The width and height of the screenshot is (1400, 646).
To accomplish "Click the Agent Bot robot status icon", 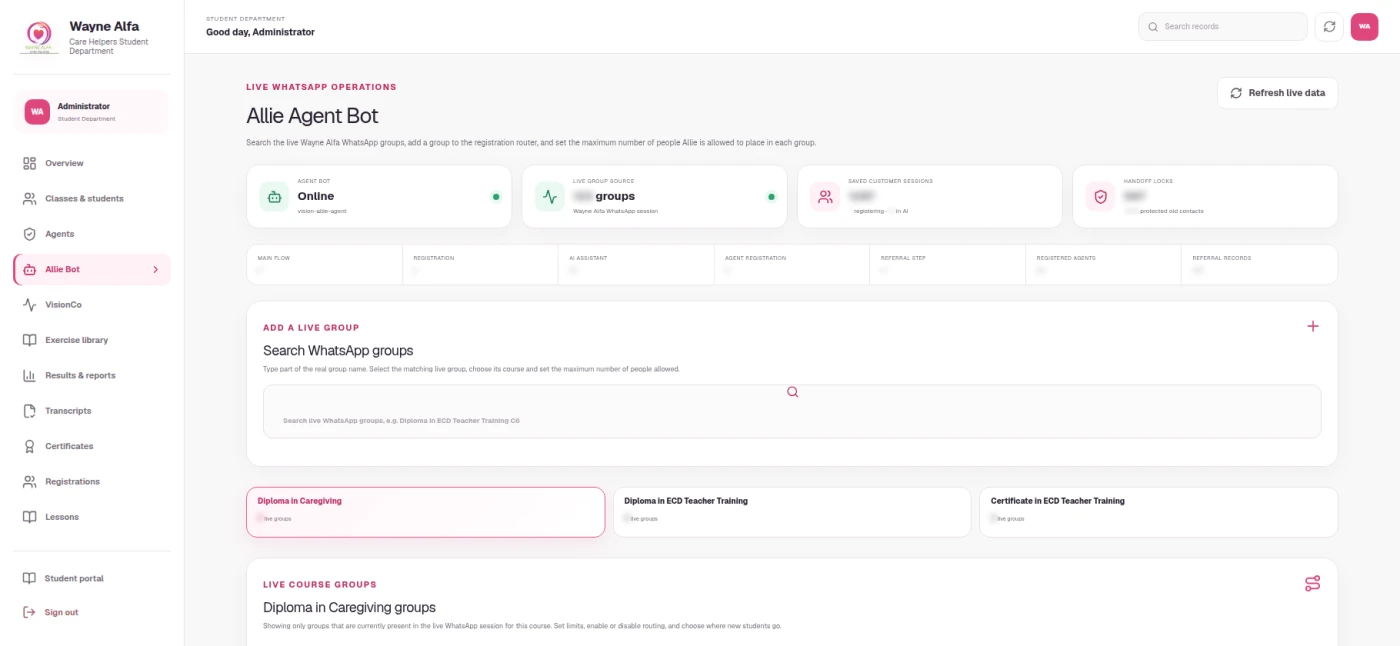I will [274, 197].
